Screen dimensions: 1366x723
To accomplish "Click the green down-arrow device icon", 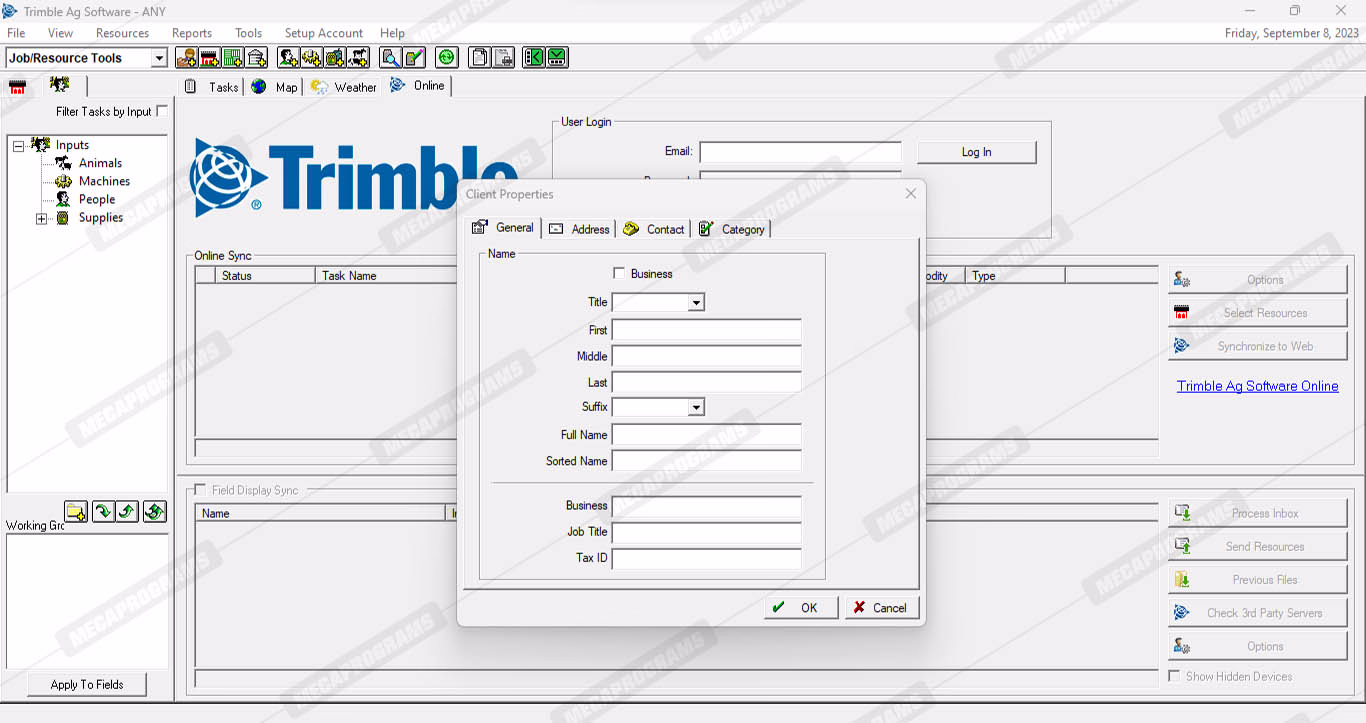I will [557, 58].
